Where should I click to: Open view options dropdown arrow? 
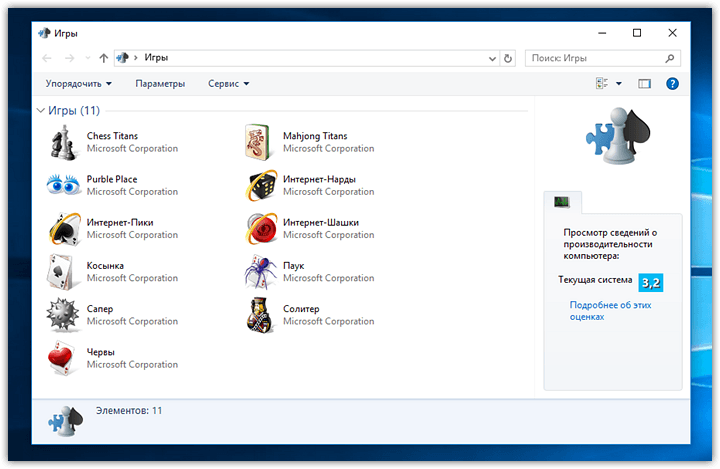(x=619, y=84)
